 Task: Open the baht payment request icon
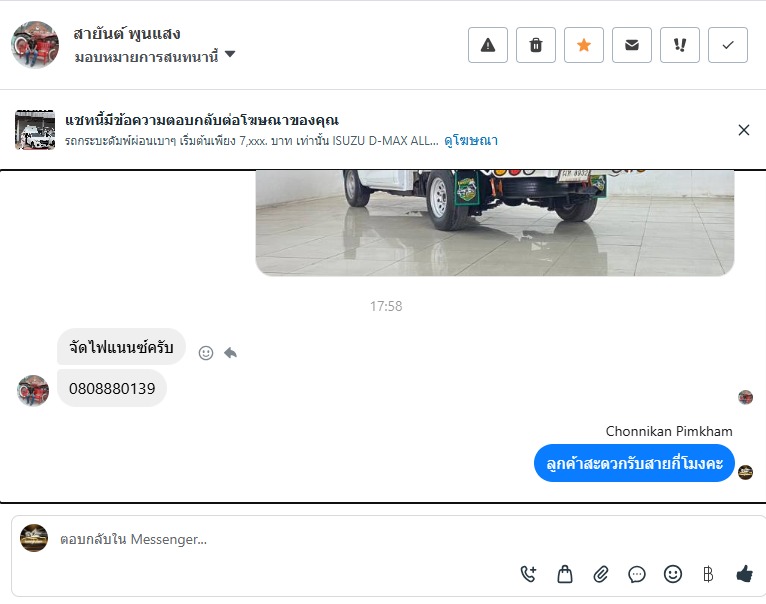coord(708,574)
